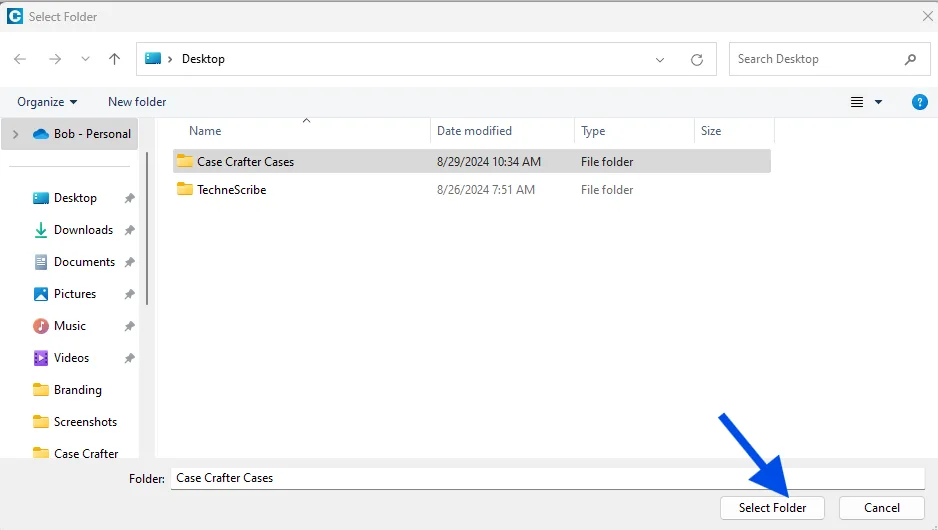
Task: Open Screenshots folder in the sidebar
Action: coord(85,422)
